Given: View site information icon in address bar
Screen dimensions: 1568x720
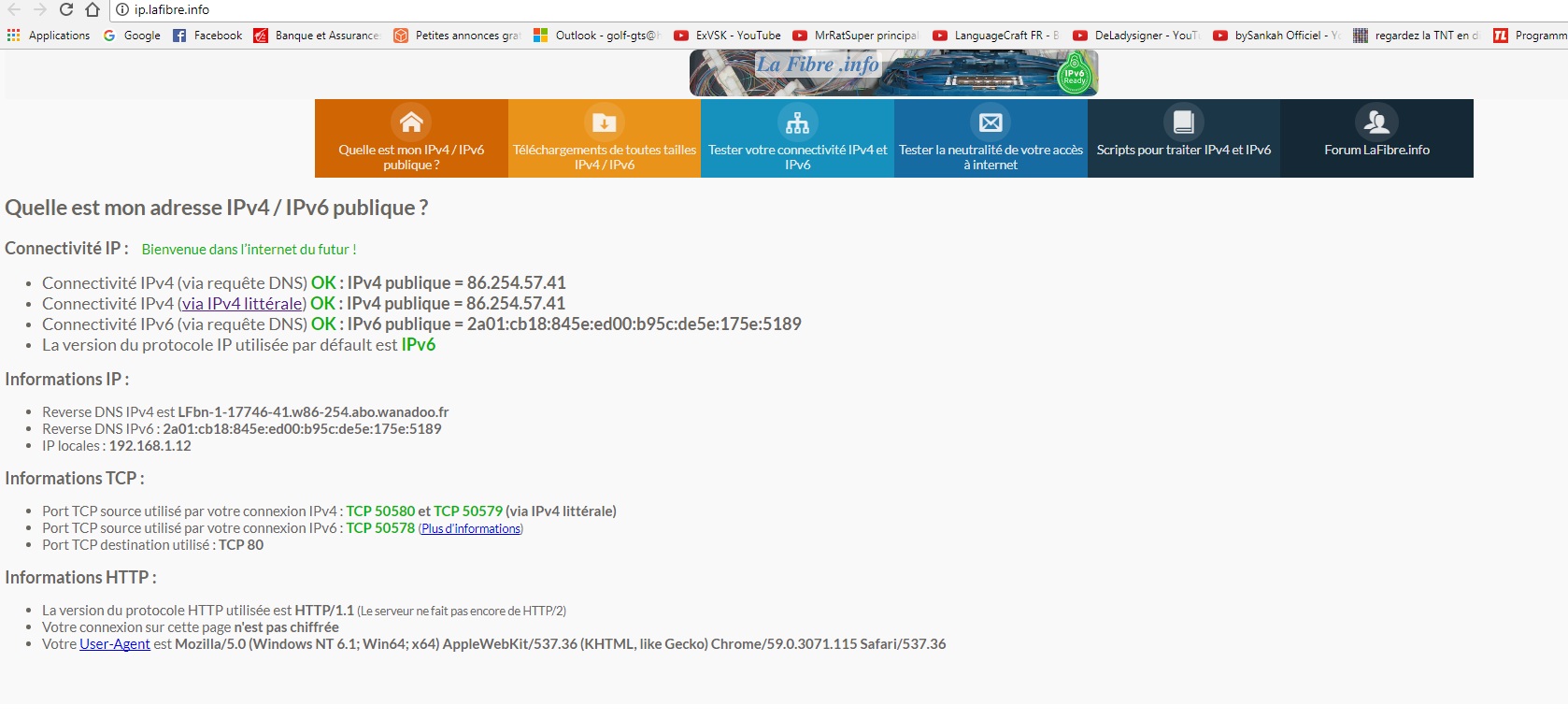Looking at the screenshot, I should [x=122, y=9].
